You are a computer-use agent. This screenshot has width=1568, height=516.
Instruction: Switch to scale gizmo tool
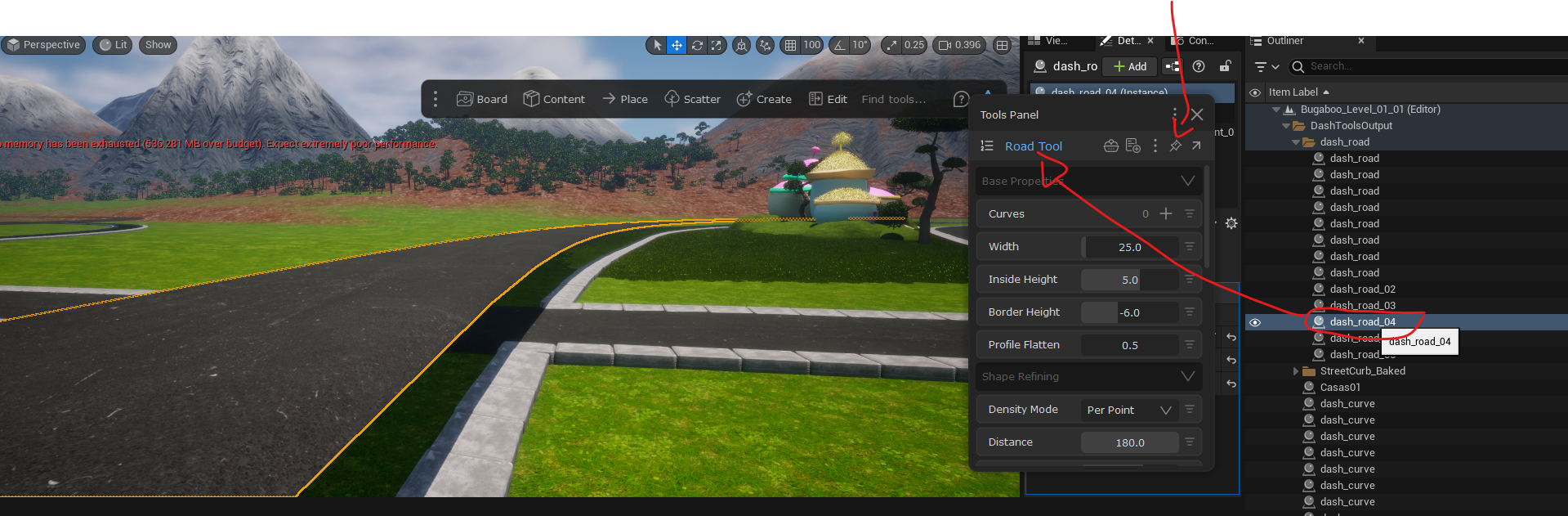click(716, 45)
